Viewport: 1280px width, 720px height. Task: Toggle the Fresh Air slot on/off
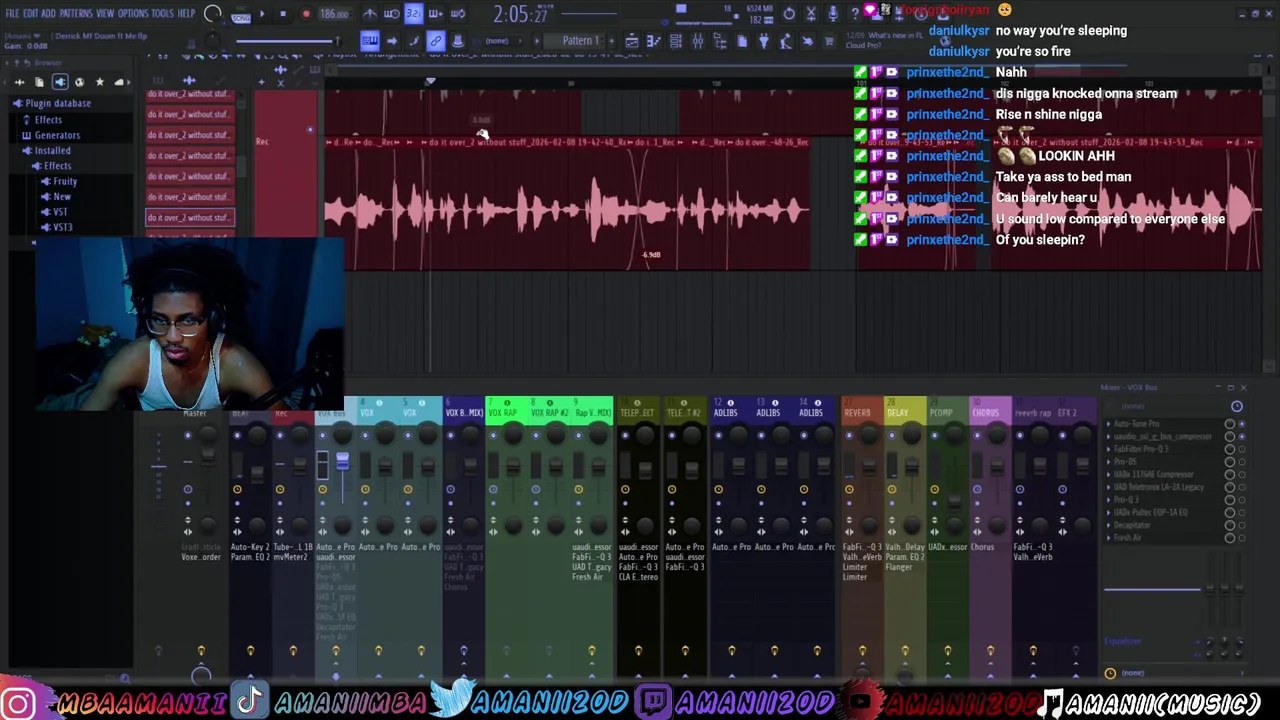click(1242, 537)
